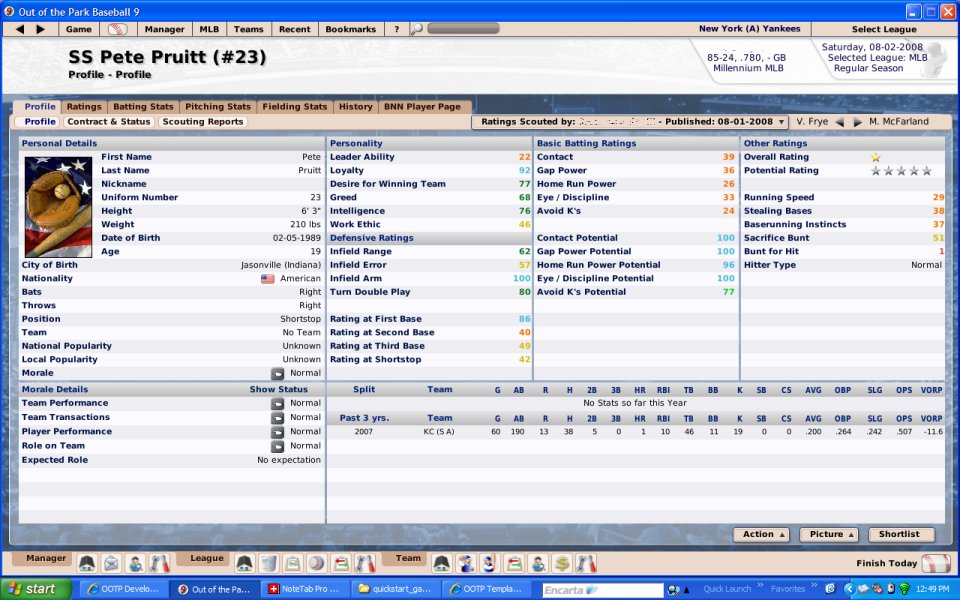This screenshot has height=600, width=960.
Task: Open the MLB menu
Action: [209, 29]
